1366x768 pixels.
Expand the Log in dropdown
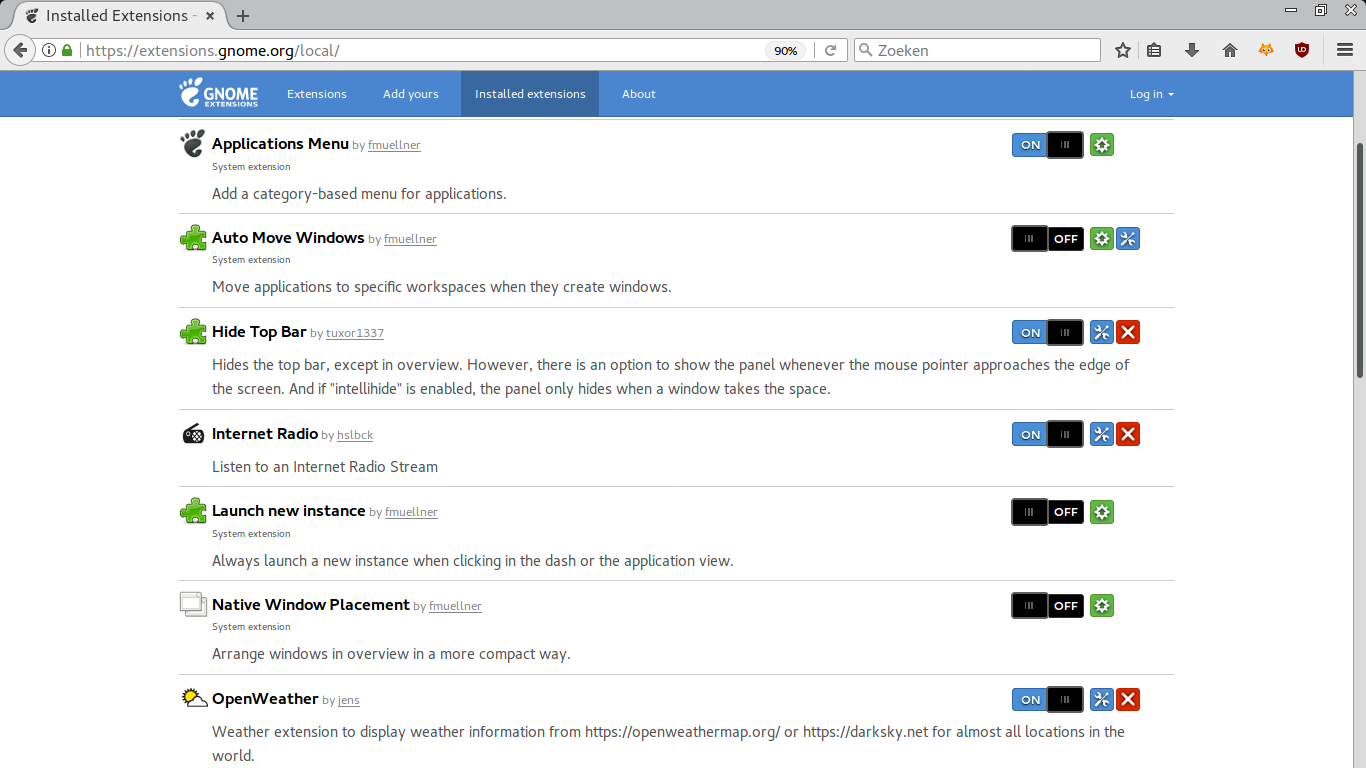1151,94
